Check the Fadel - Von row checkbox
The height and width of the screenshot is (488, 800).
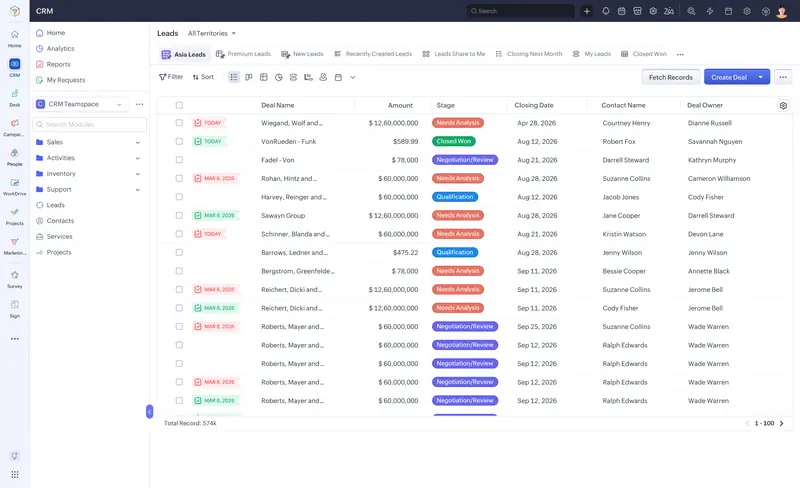[x=179, y=160]
